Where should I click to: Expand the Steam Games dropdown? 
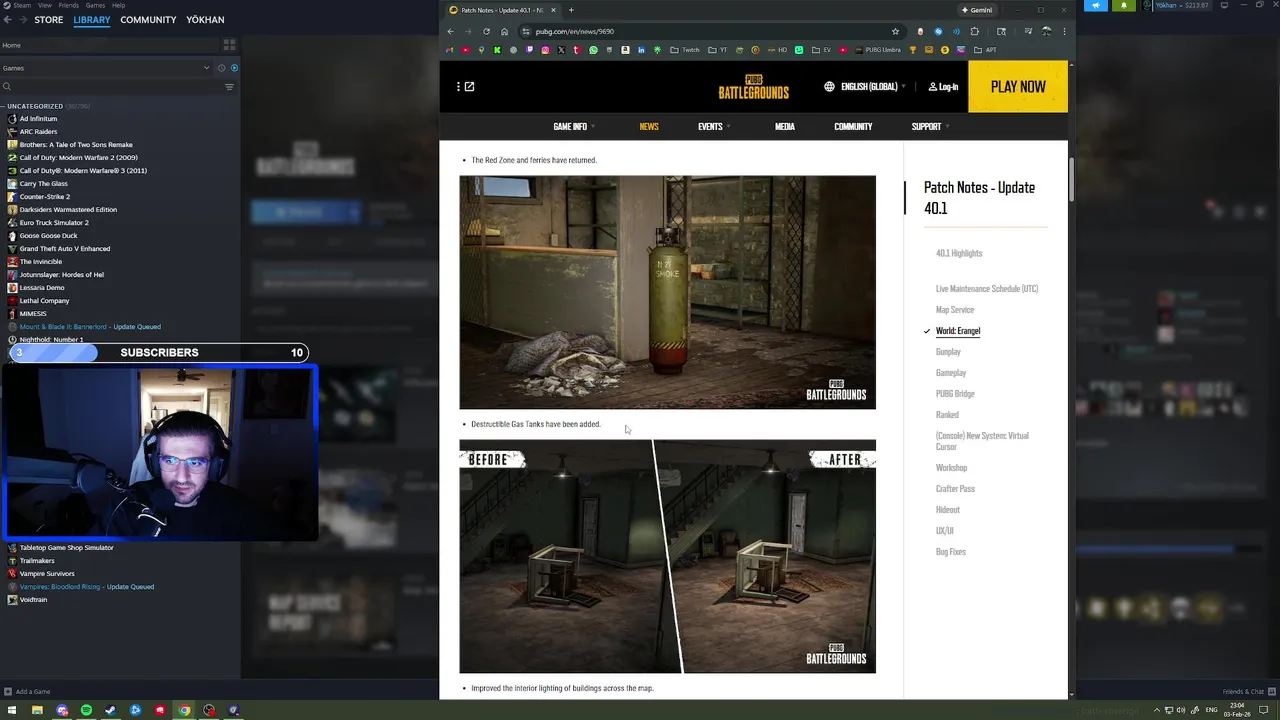click(207, 68)
